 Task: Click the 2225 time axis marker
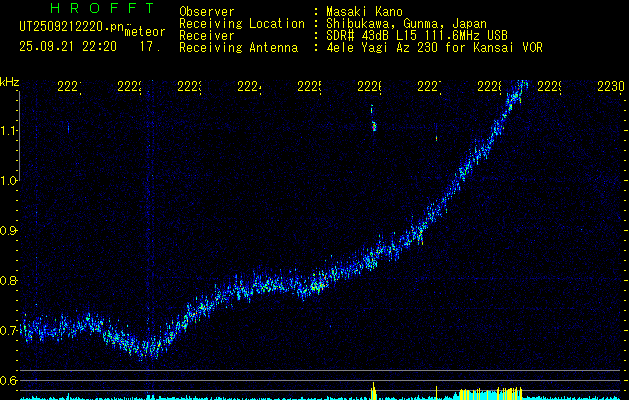310,87
